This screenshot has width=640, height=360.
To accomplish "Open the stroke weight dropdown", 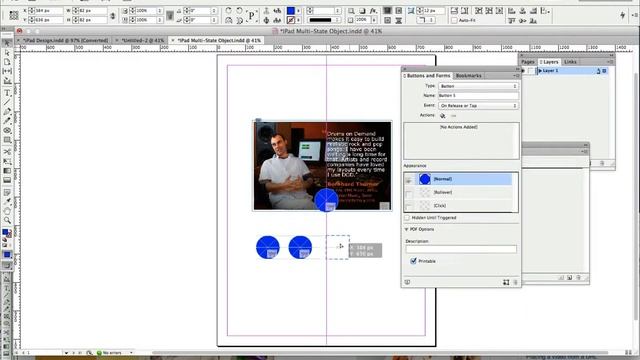I will point(338,11).
